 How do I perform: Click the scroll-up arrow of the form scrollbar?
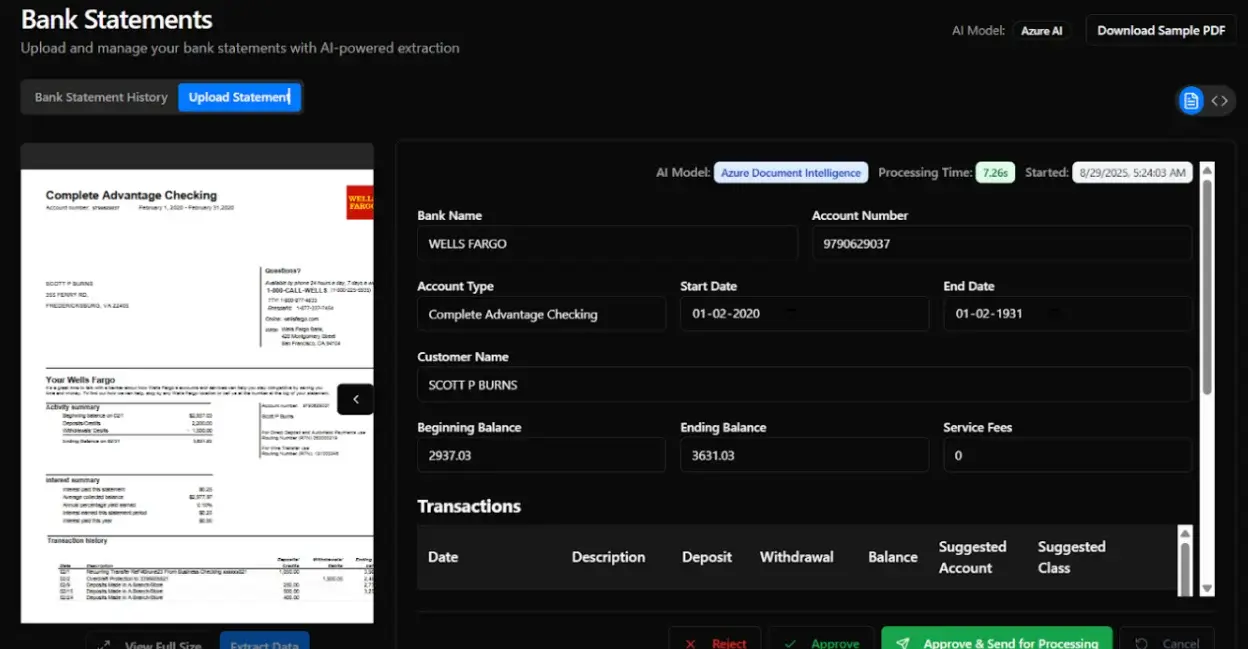(x=1206, y=170)
